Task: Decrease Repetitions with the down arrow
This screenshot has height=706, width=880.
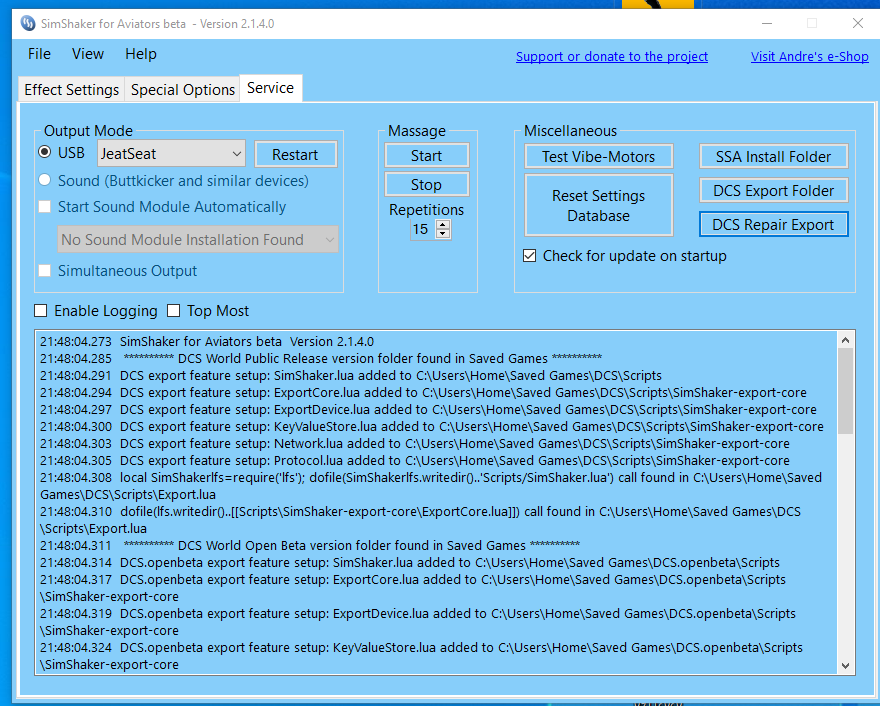Action: click(443, 233)
